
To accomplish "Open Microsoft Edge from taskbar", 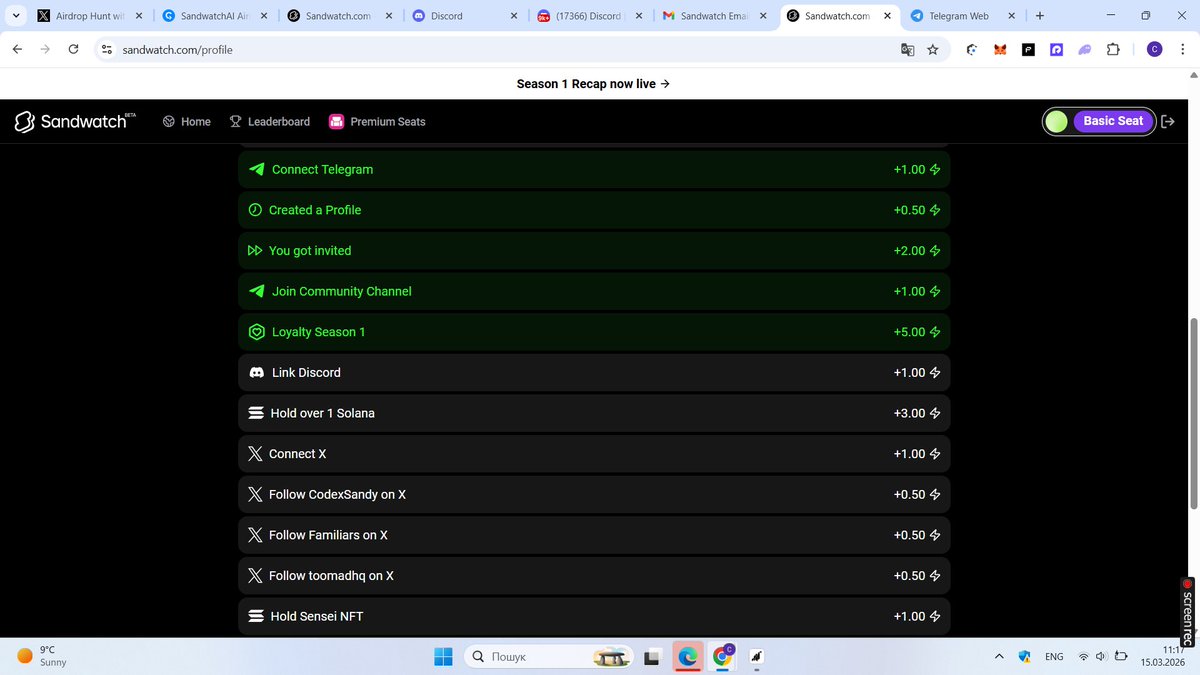I will tap(687, 657).
